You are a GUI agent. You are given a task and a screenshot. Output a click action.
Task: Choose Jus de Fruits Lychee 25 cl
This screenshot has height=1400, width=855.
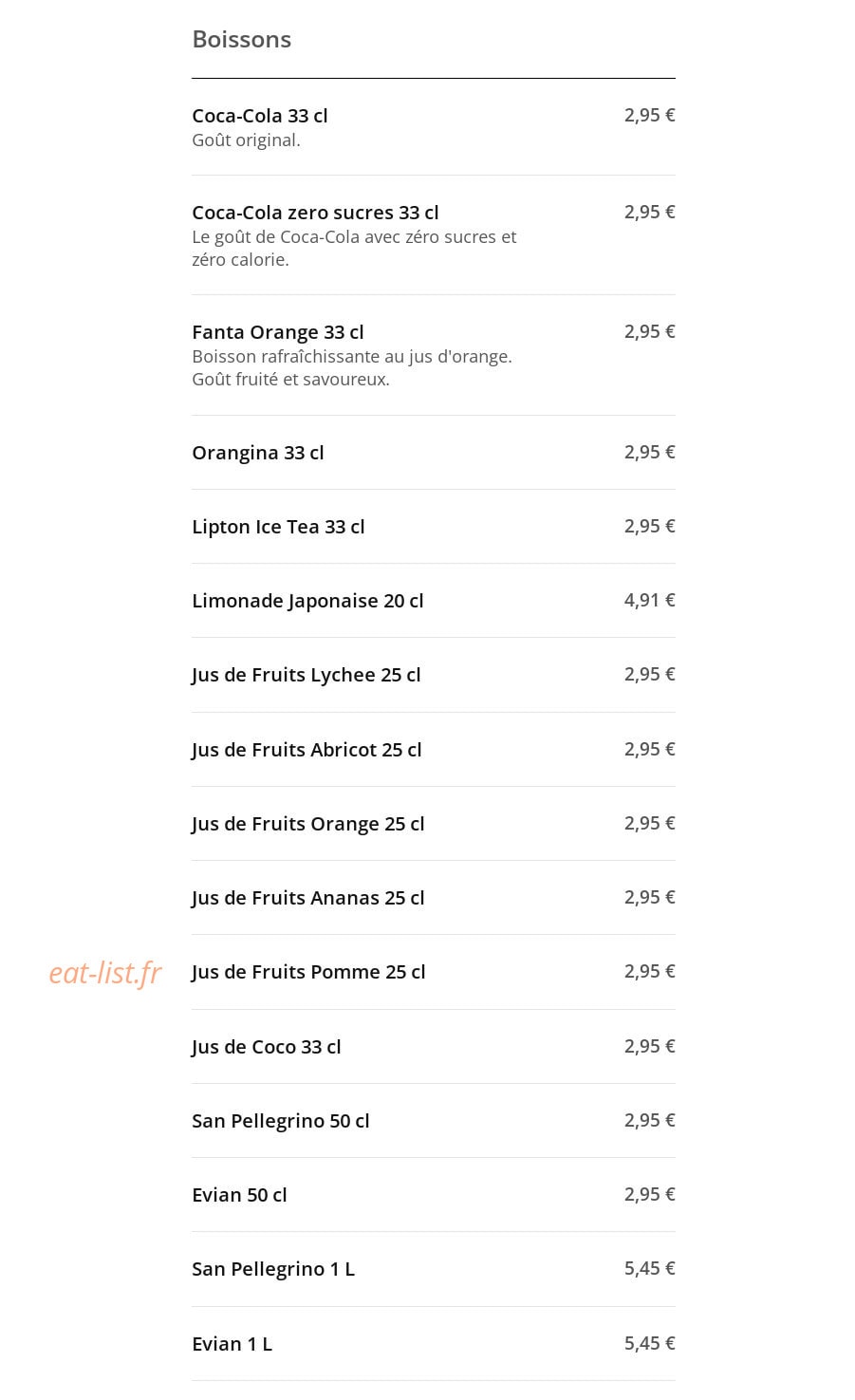click(433, 675)
